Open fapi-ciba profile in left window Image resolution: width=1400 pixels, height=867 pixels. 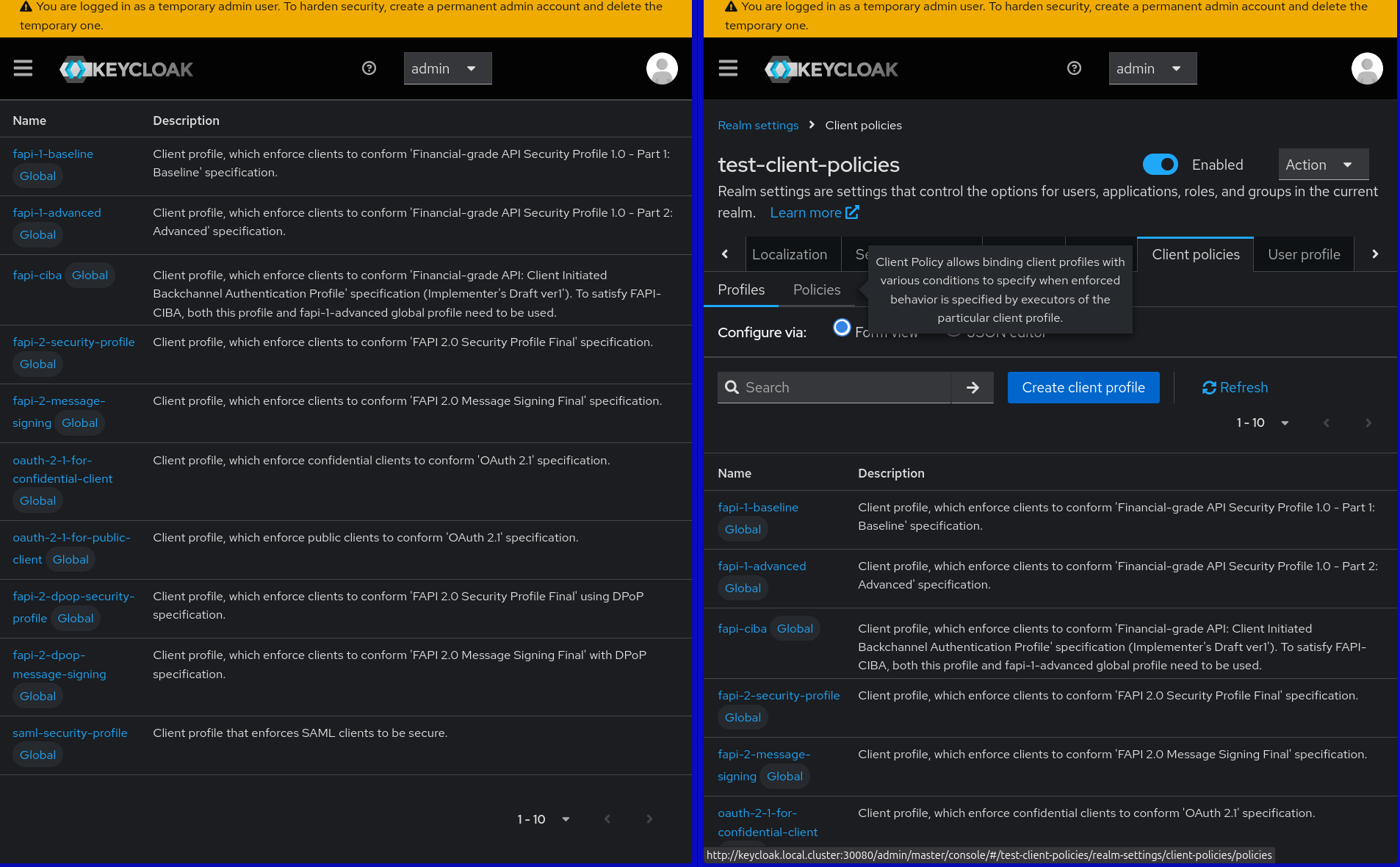pyautogui.click(x=37, y=275)
